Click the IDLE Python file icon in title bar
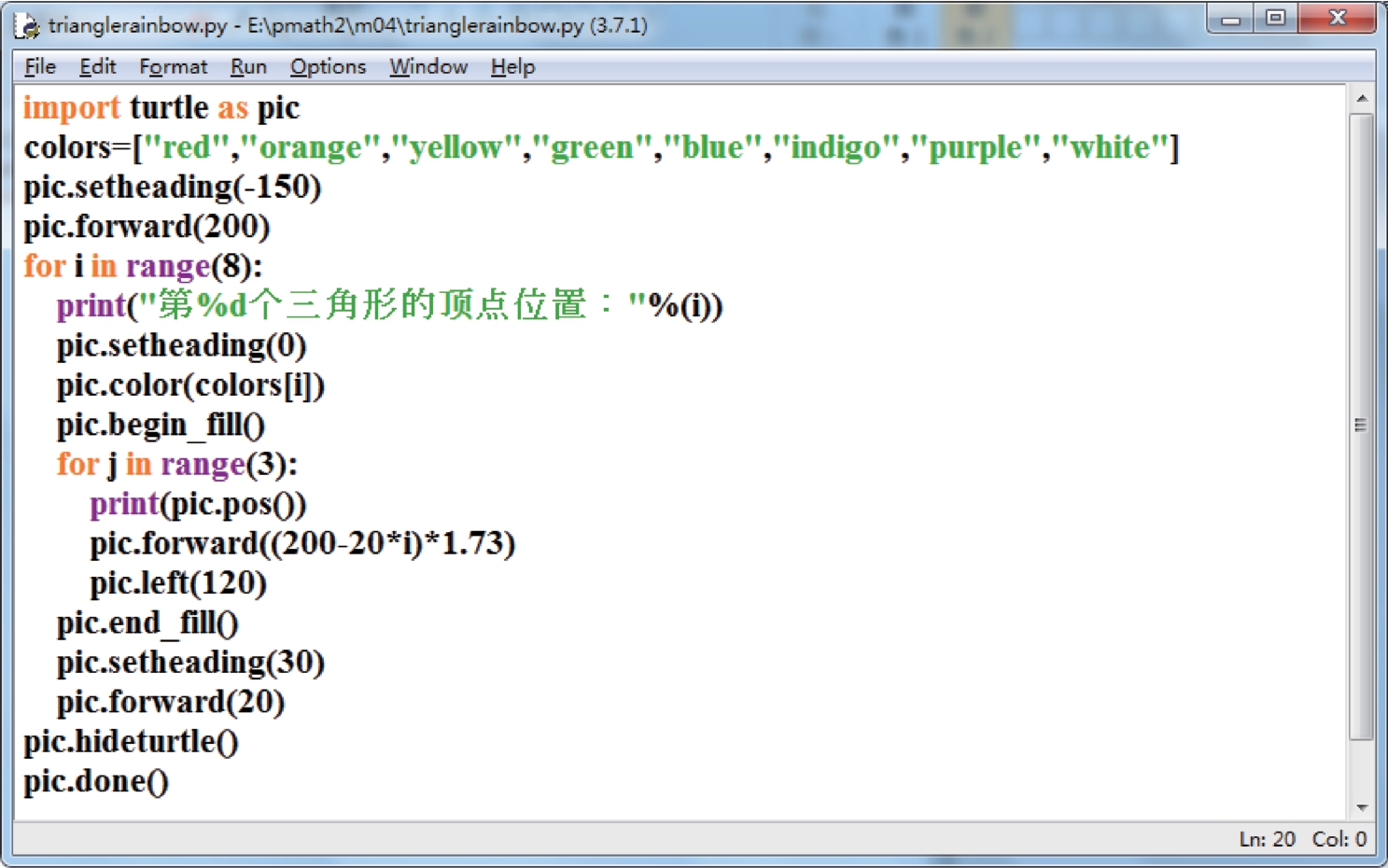 pos(27,25)
